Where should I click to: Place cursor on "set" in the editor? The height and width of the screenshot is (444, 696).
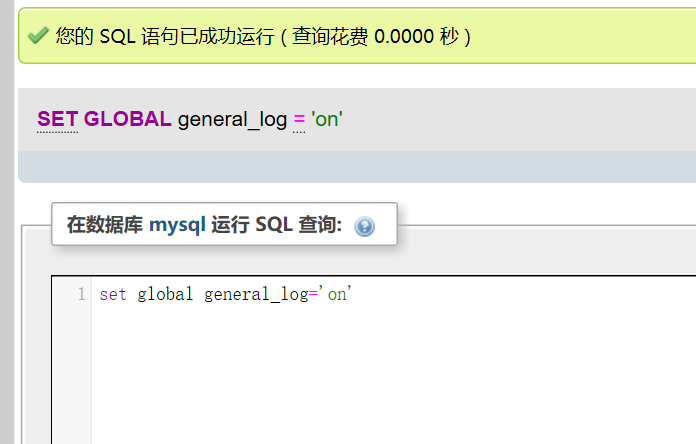click(x=113, y=294)
